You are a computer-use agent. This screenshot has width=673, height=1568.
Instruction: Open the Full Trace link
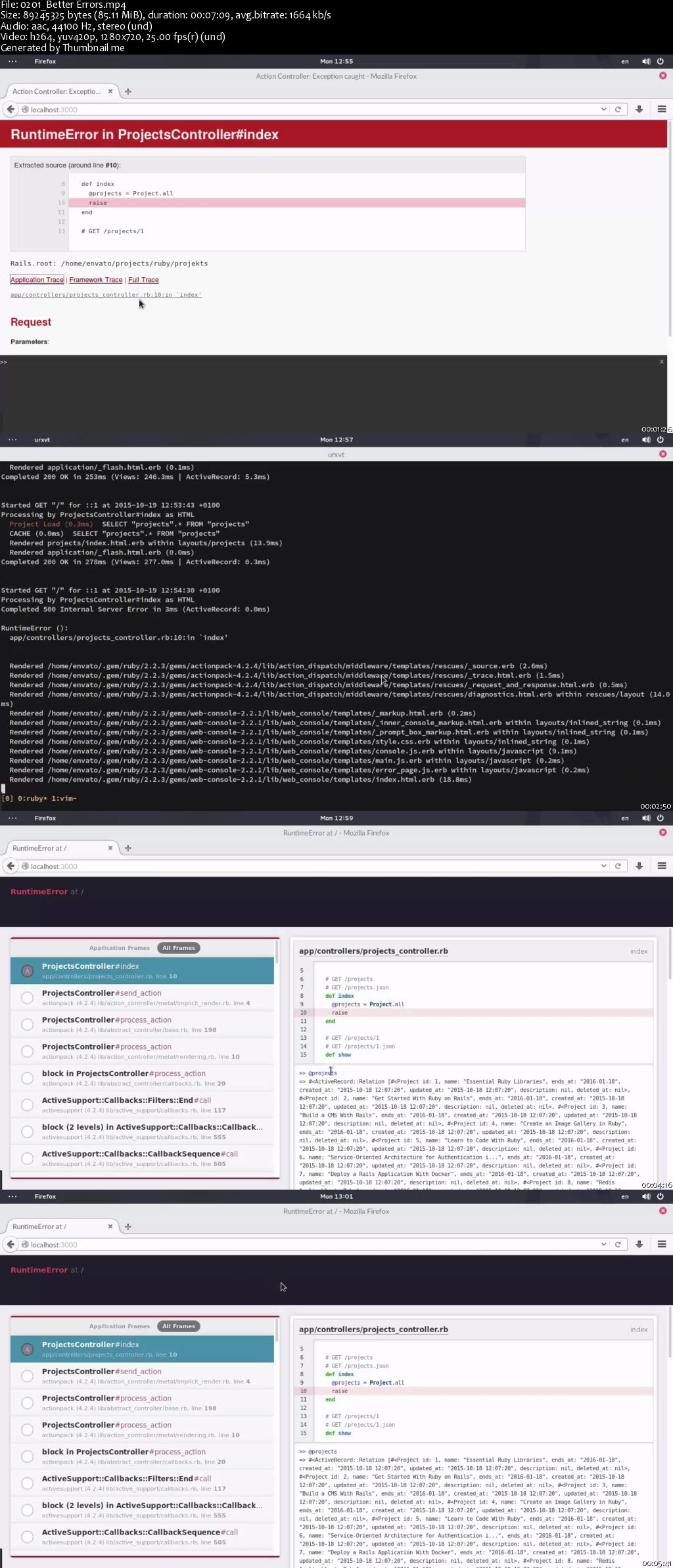143,280
